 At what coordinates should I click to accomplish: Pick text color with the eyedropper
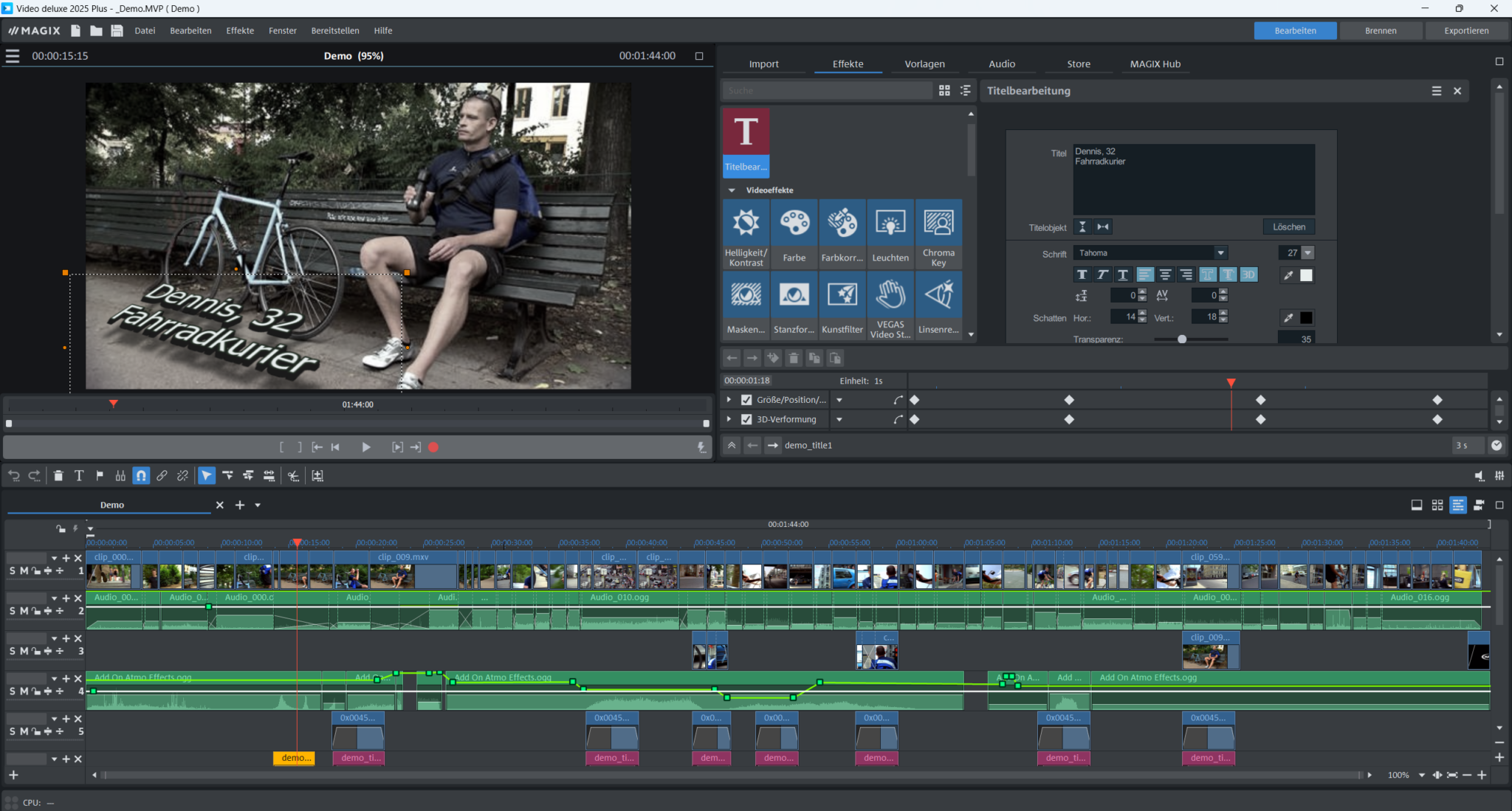click(1288, 275)
